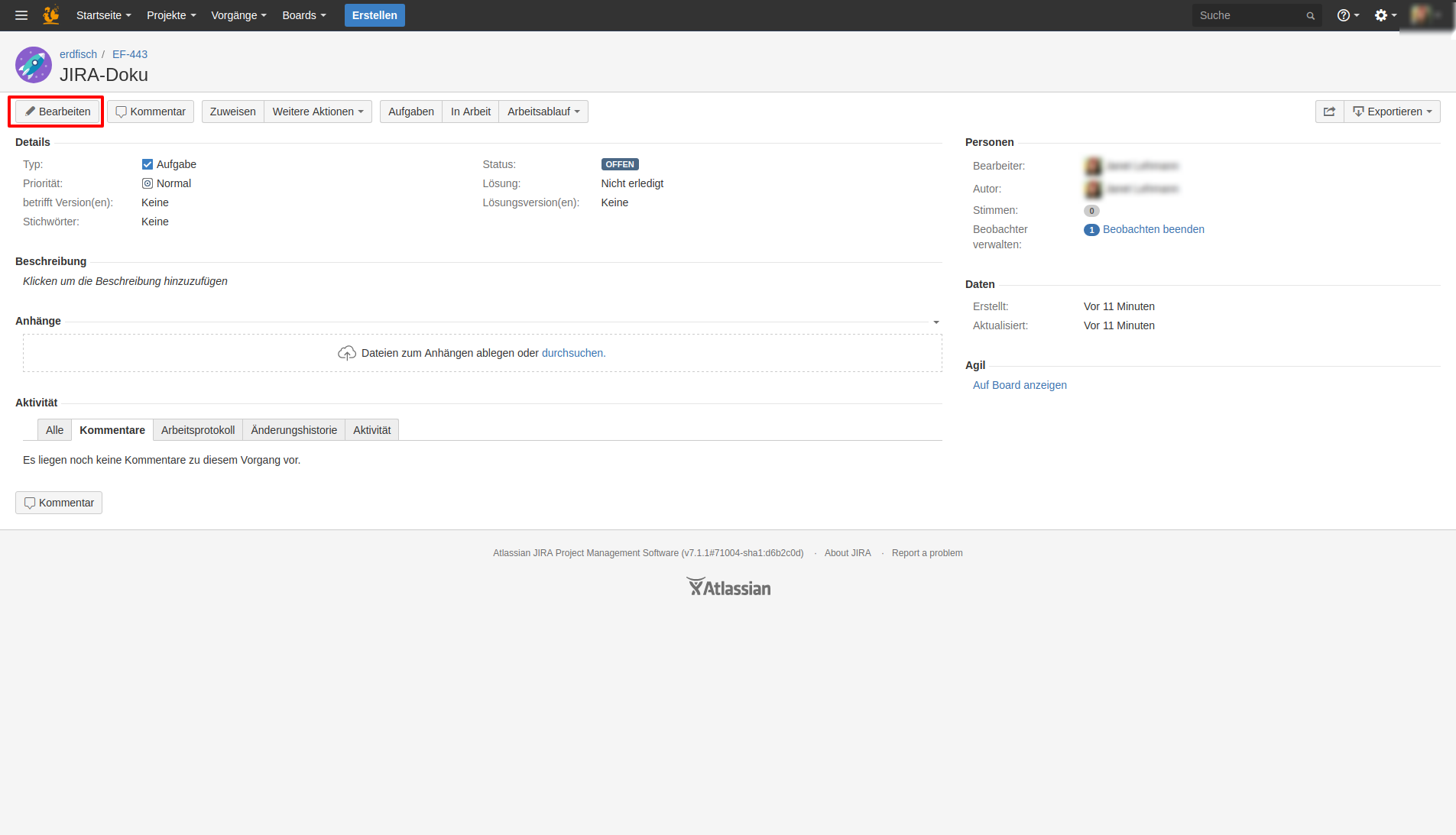Screen dimensions: 1456x835
Task: Open the Startseite dropdown menu
Action: pyautogui.click(x=103, y=15)
